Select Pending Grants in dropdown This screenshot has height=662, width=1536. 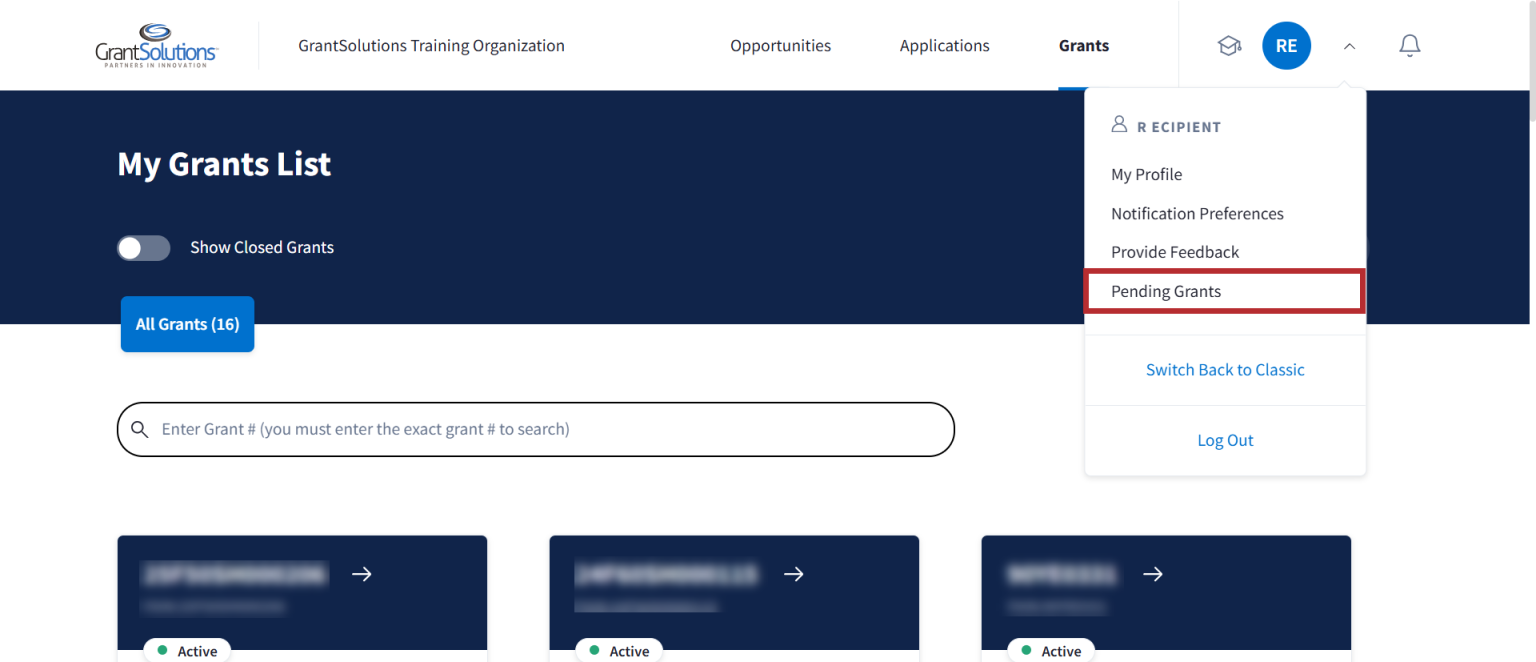pos(1166,291)
